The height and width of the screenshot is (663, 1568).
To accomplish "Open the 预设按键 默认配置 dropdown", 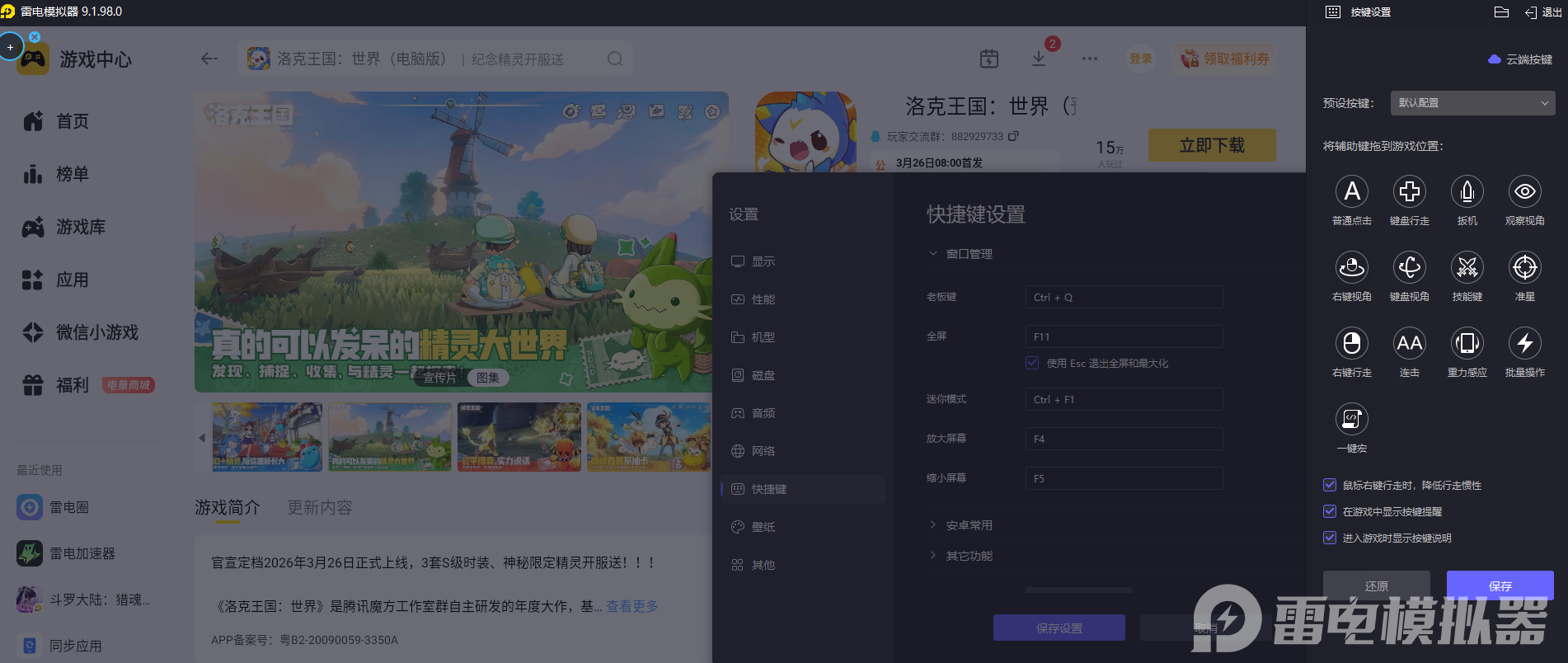I will coord(1472,103).
